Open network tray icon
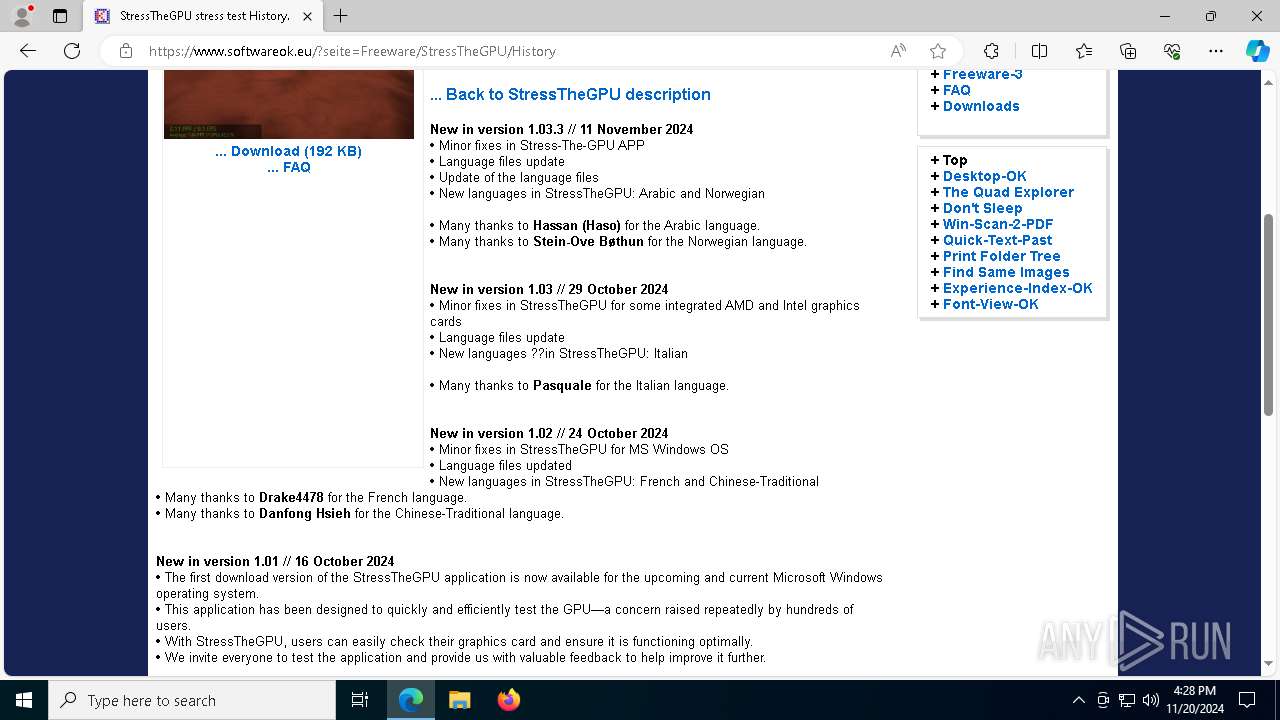Image resolution: width=1280 pixels, height=720 pixels. 1127,700
